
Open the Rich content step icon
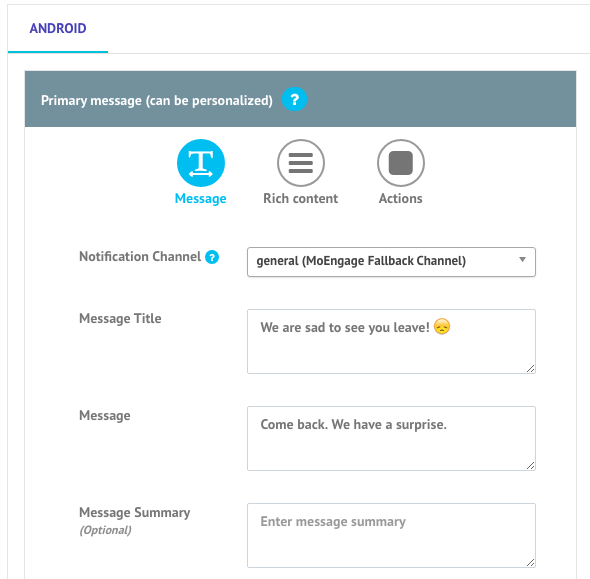pos(301,163)
